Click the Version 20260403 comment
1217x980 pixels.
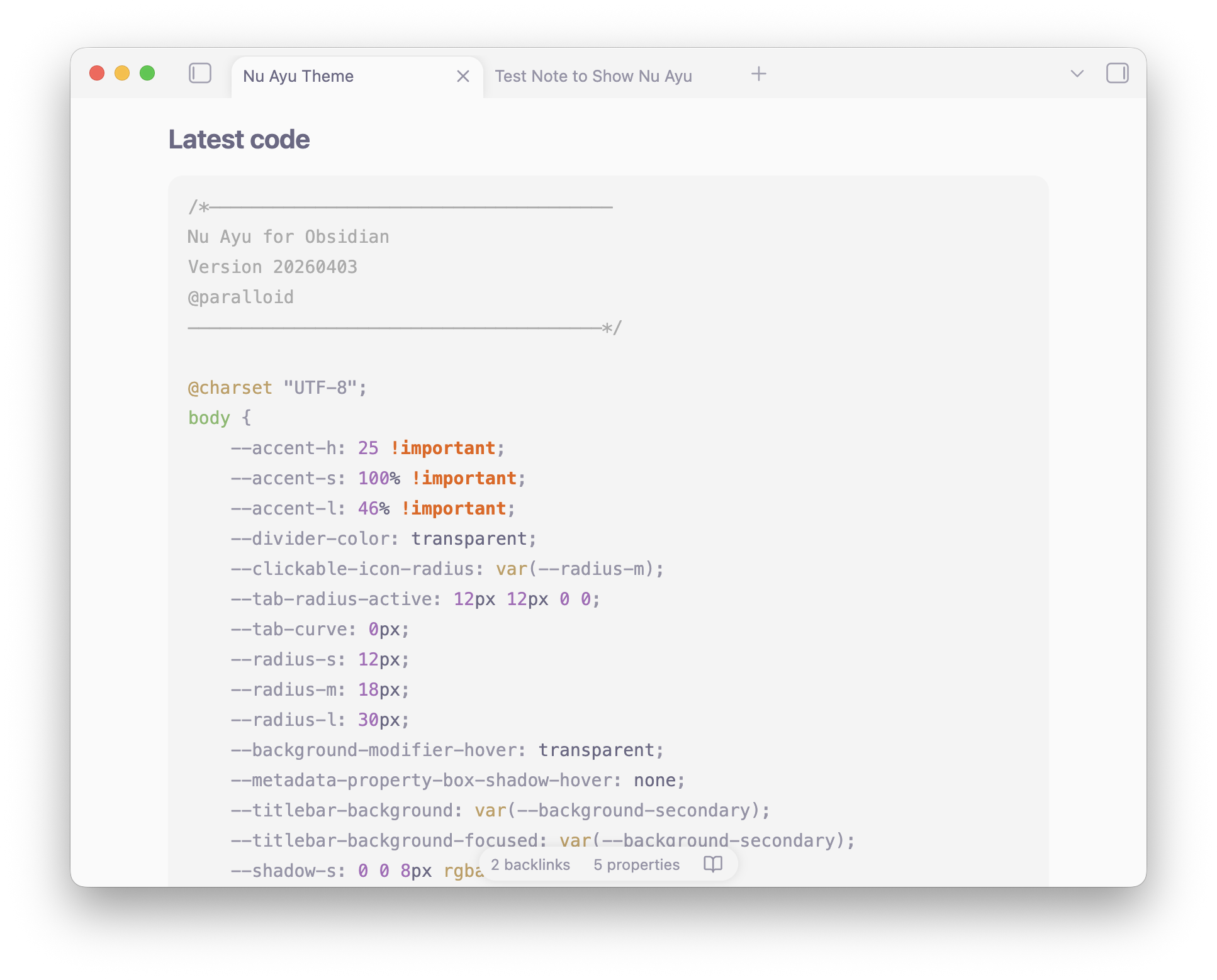(x=272, y=267)
